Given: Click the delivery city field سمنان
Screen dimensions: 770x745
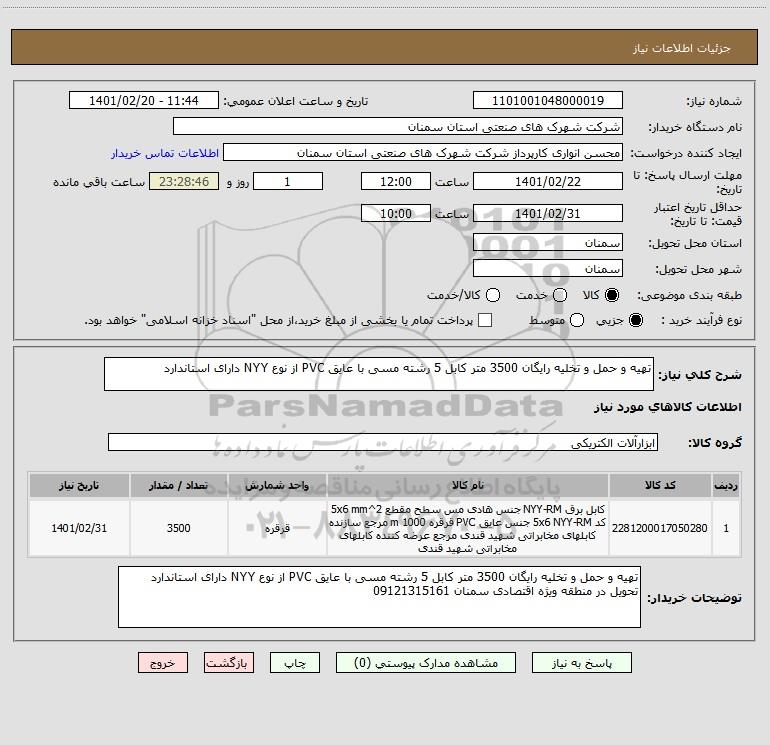Looking at the screenshot, I should click(x=548, y=269).
